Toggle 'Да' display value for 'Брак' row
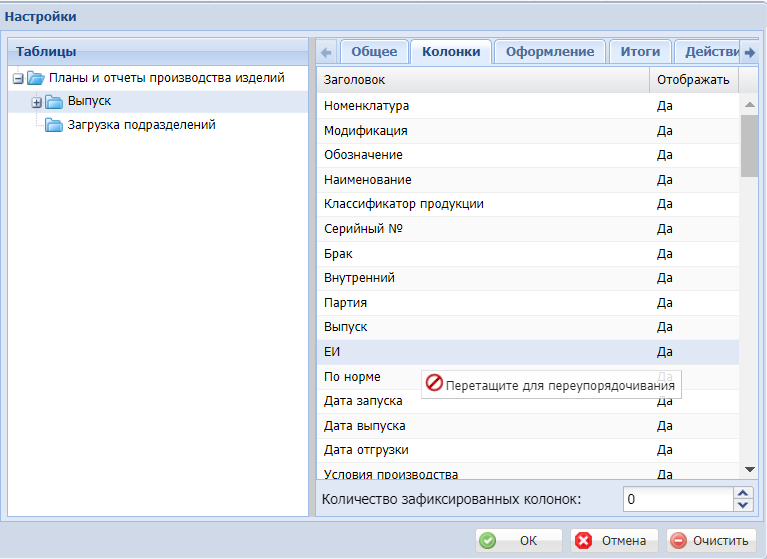The width and height of the screenshot is (767, 559). (x=665, y=254)
